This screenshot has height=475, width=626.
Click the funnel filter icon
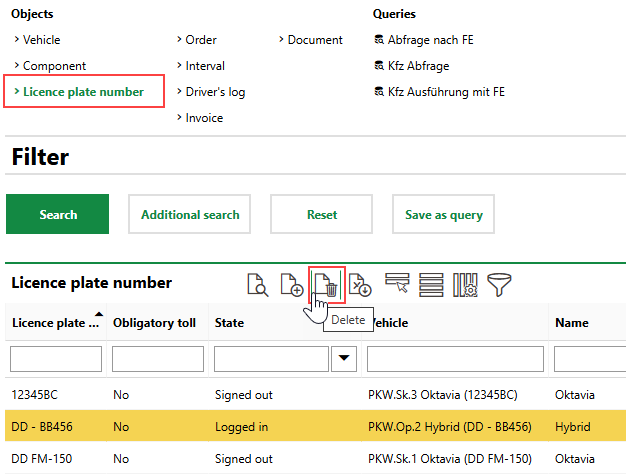500,285
